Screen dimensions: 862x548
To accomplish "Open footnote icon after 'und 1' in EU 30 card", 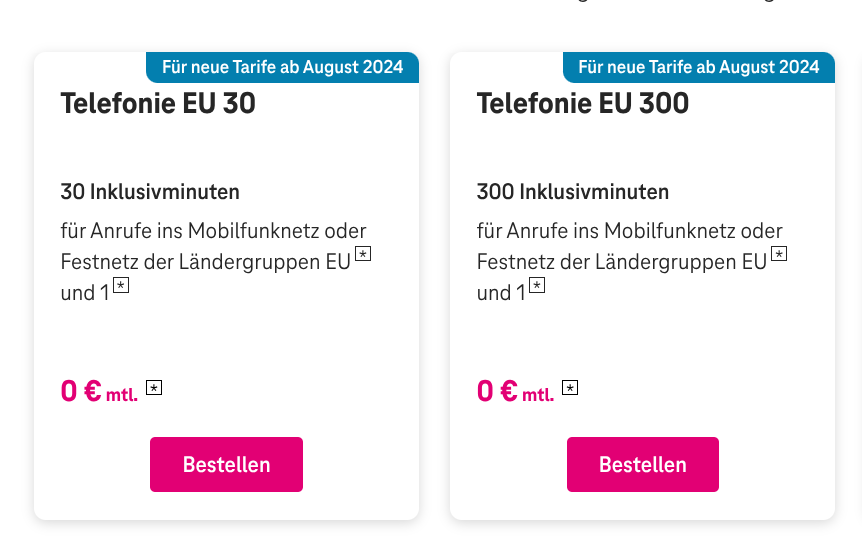I will tap(121, 286).
